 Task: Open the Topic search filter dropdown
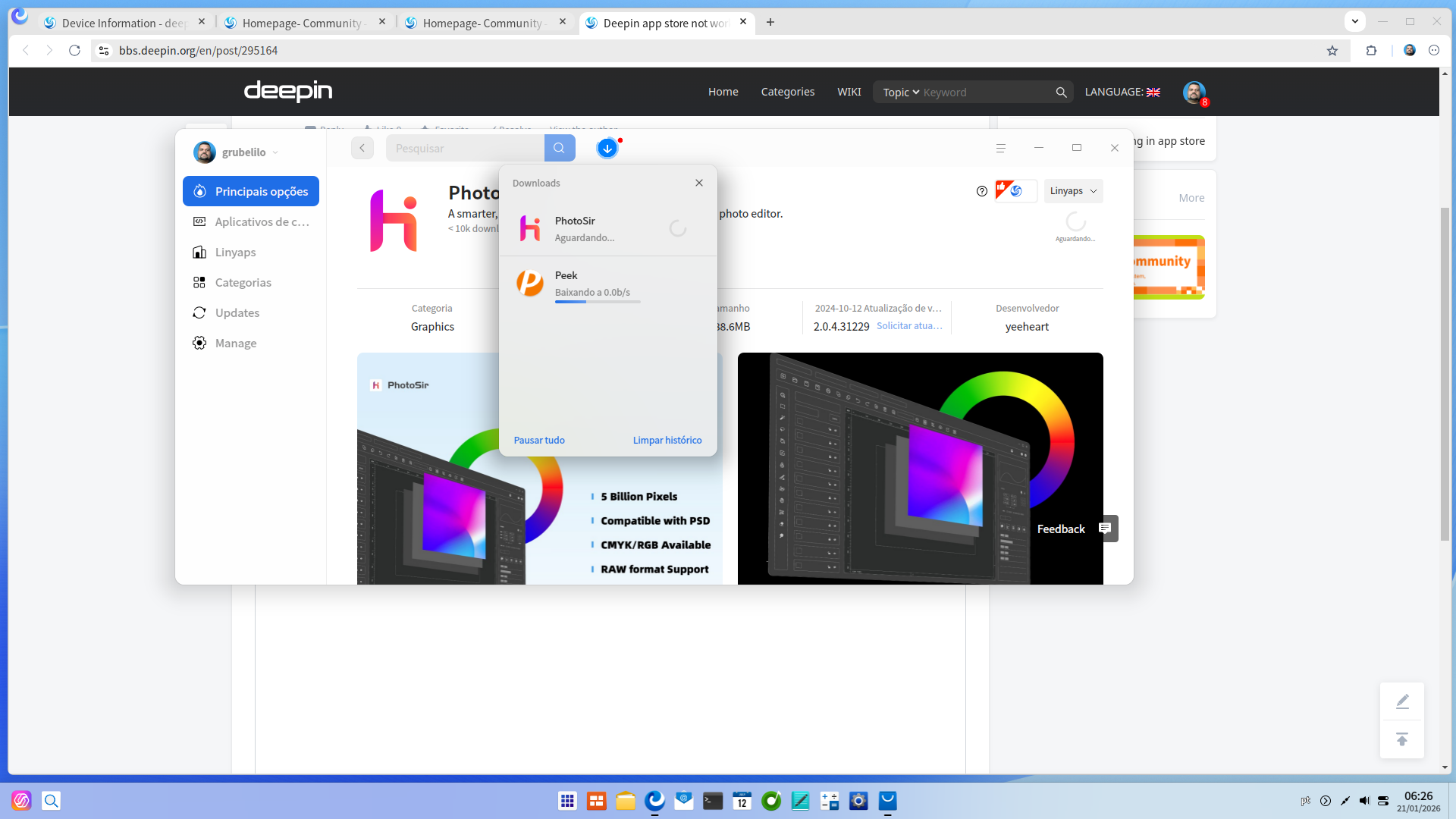901,93
